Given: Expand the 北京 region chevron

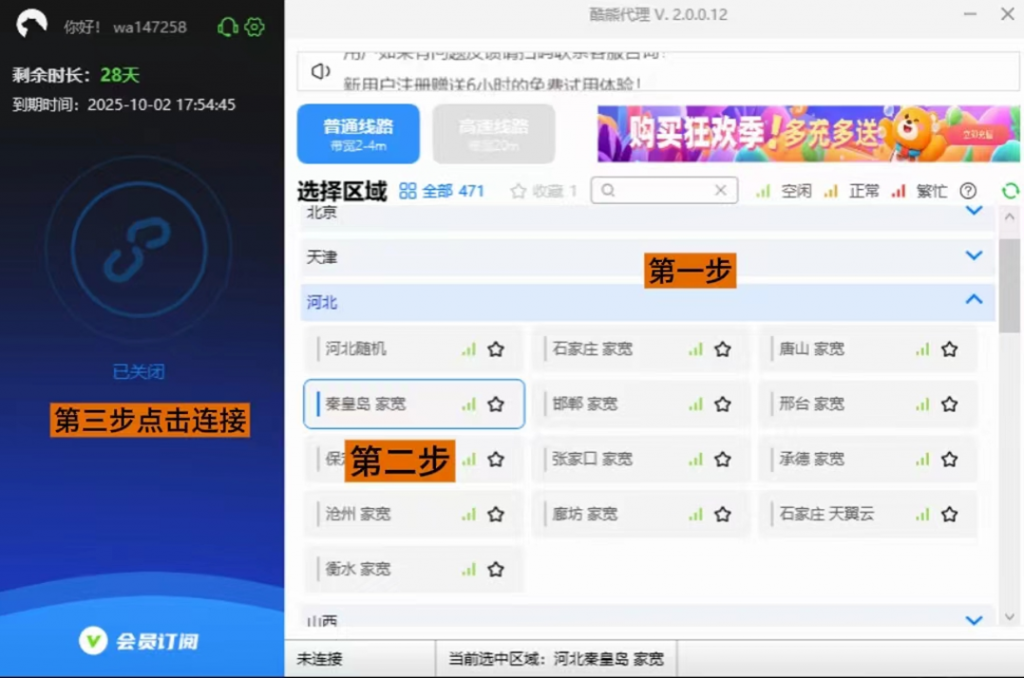Looking at the screenshot, I should click(974, 212).
